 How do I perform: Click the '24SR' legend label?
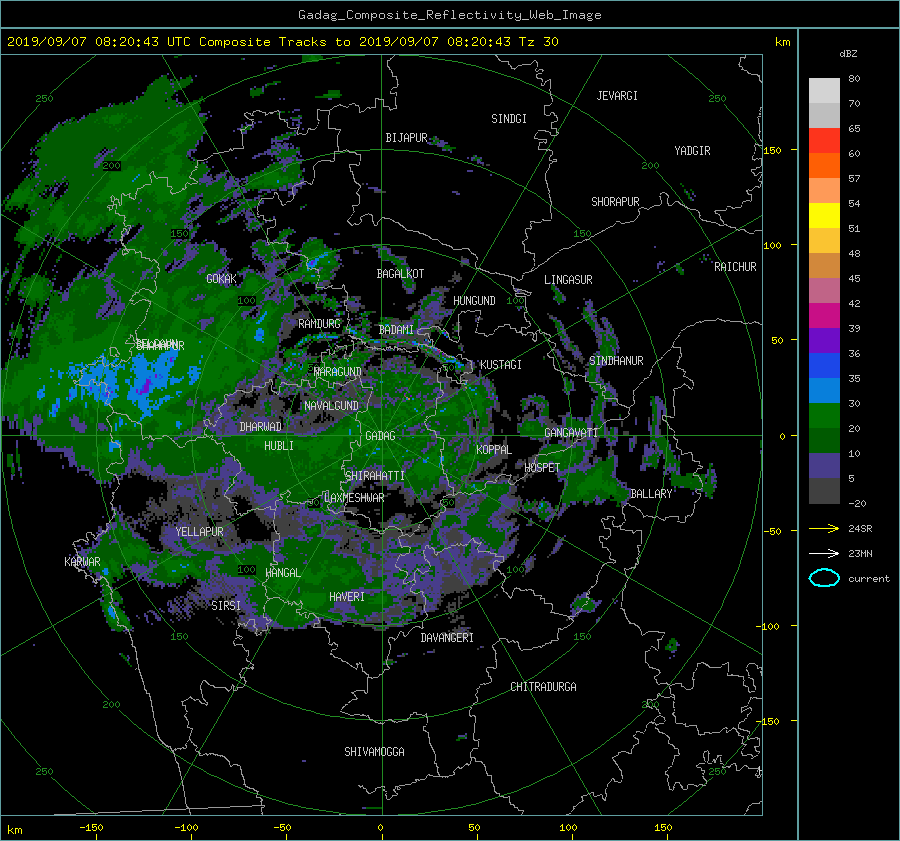(x=860, y=528)
